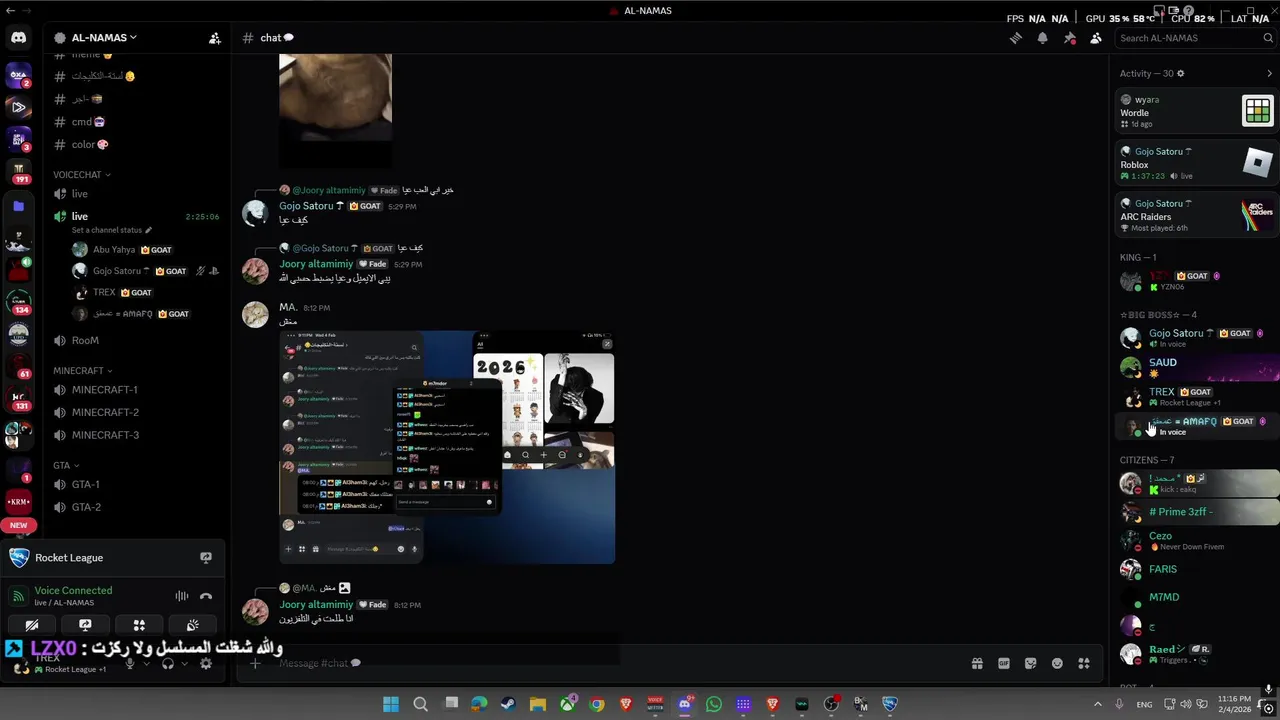Turn on camera button
1280x720 pixels.
32,625
